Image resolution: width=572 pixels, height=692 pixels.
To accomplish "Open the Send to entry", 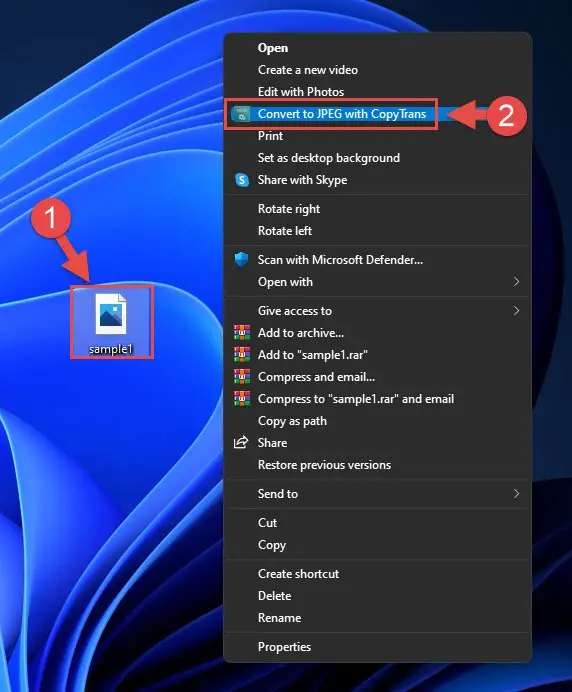I will (377, 493).
